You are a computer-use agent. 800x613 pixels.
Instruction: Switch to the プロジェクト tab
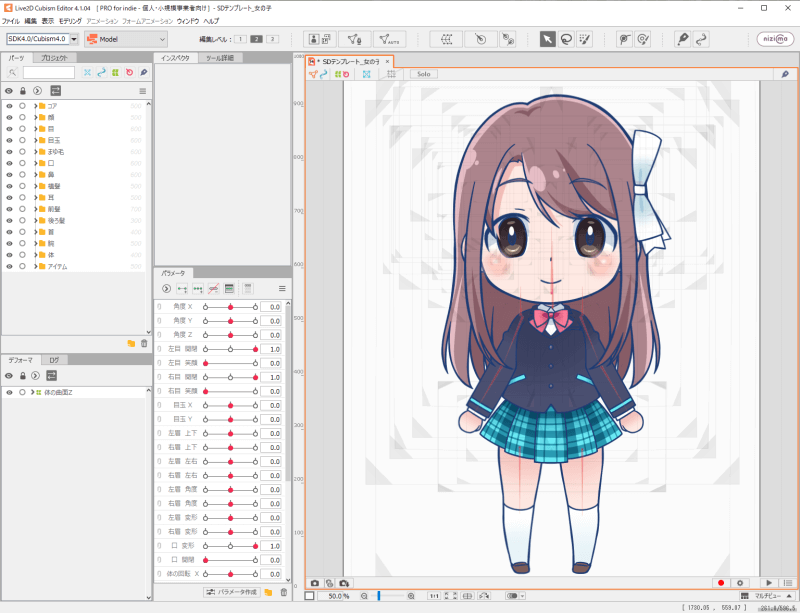54,58
